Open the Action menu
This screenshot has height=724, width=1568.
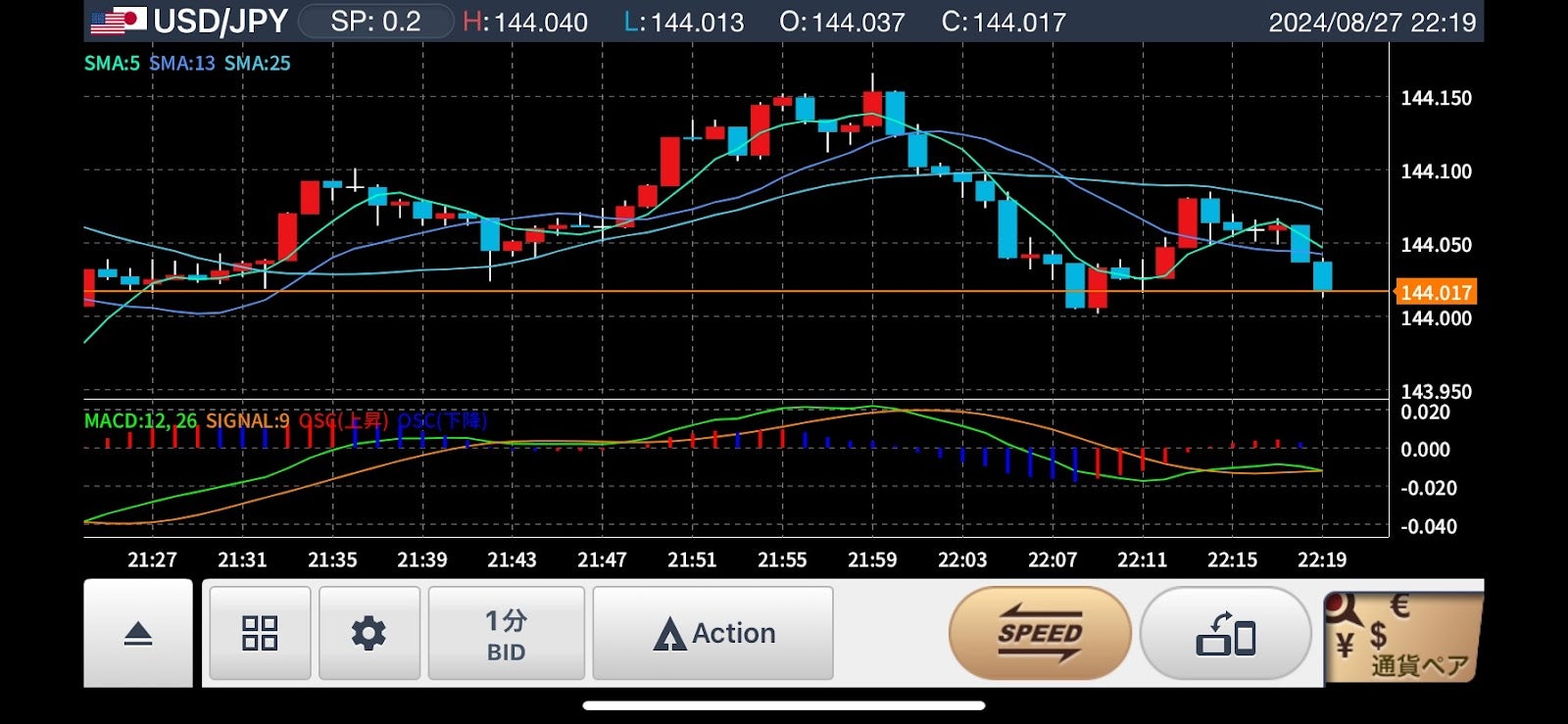pos(713,633)
